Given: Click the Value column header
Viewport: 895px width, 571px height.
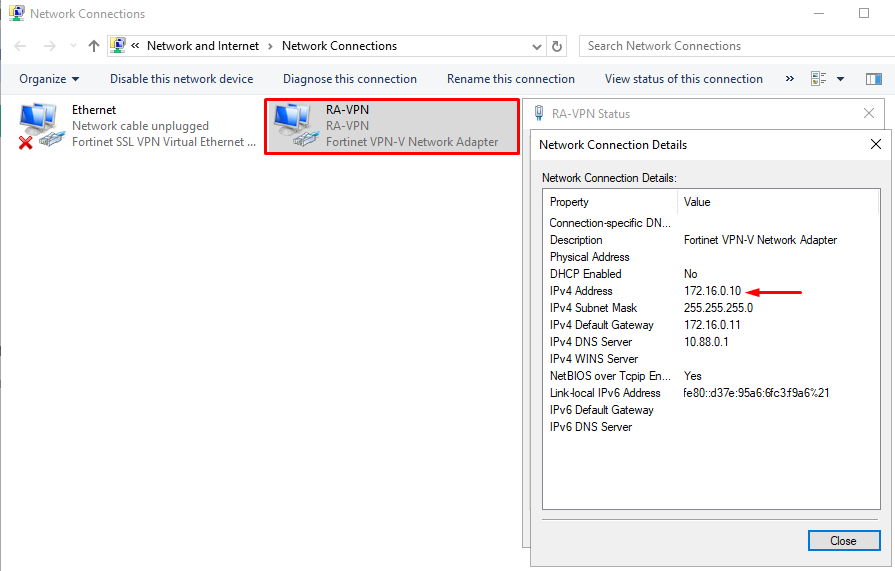Looking at the screenshot, I should pos(779,202).
